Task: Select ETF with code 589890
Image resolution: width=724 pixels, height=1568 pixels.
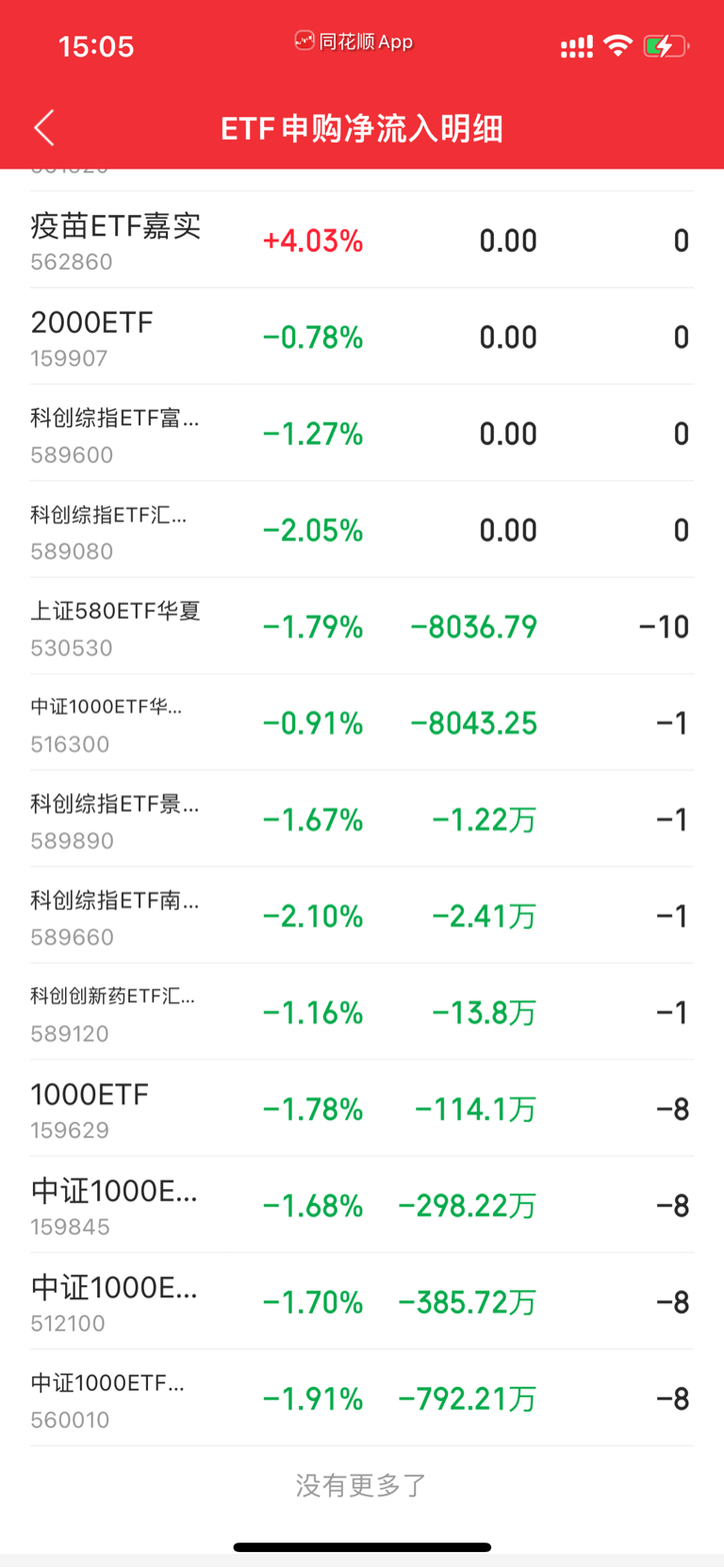Action: (362, 819)
